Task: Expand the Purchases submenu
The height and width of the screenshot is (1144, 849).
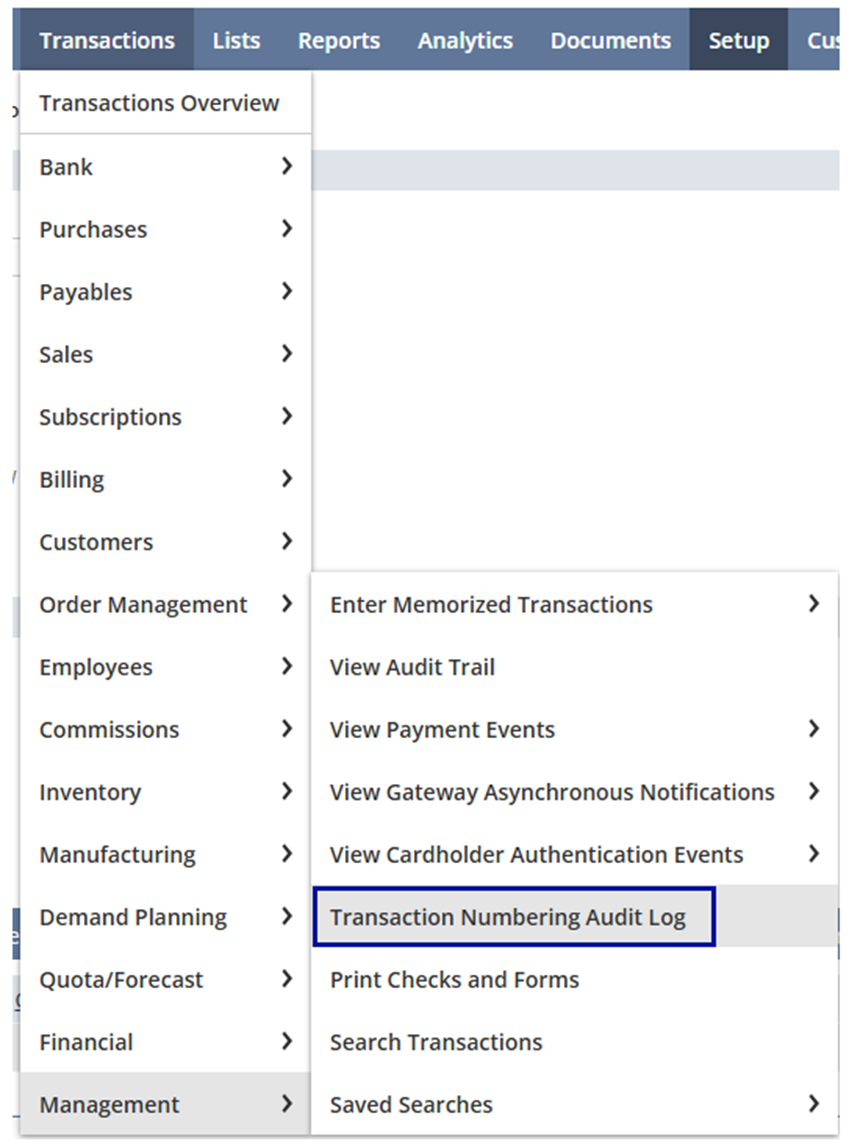Action: tap(166, 229)
